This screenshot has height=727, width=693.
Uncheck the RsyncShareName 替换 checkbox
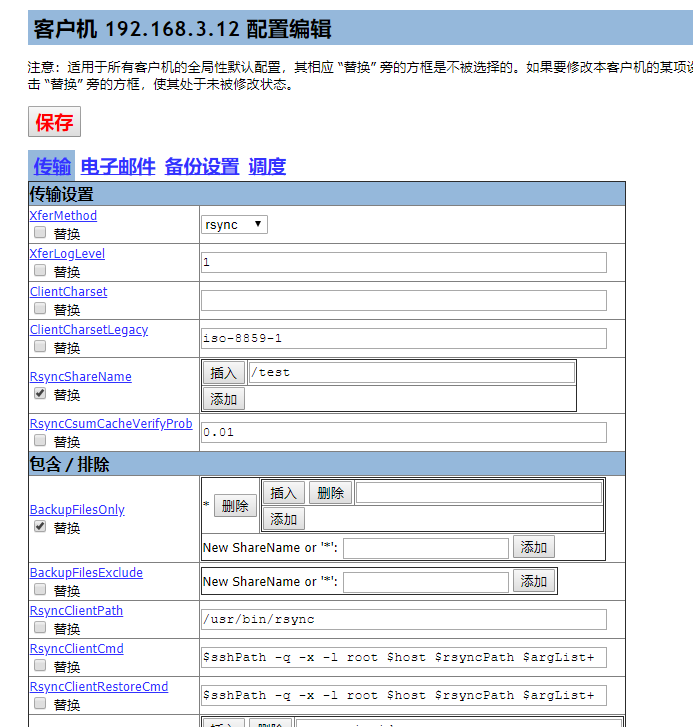(40, 394)
